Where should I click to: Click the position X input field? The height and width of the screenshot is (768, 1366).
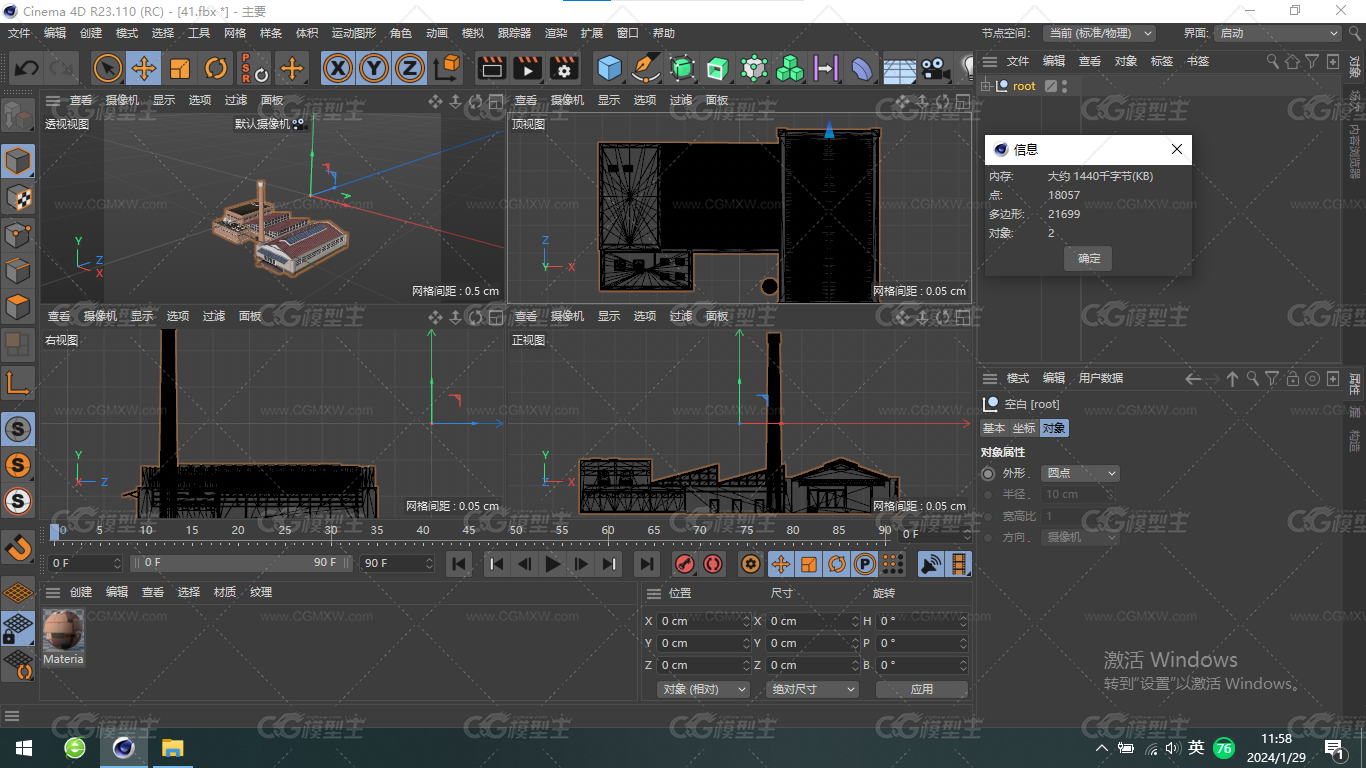pyautogui.click(x=704, y=621)
